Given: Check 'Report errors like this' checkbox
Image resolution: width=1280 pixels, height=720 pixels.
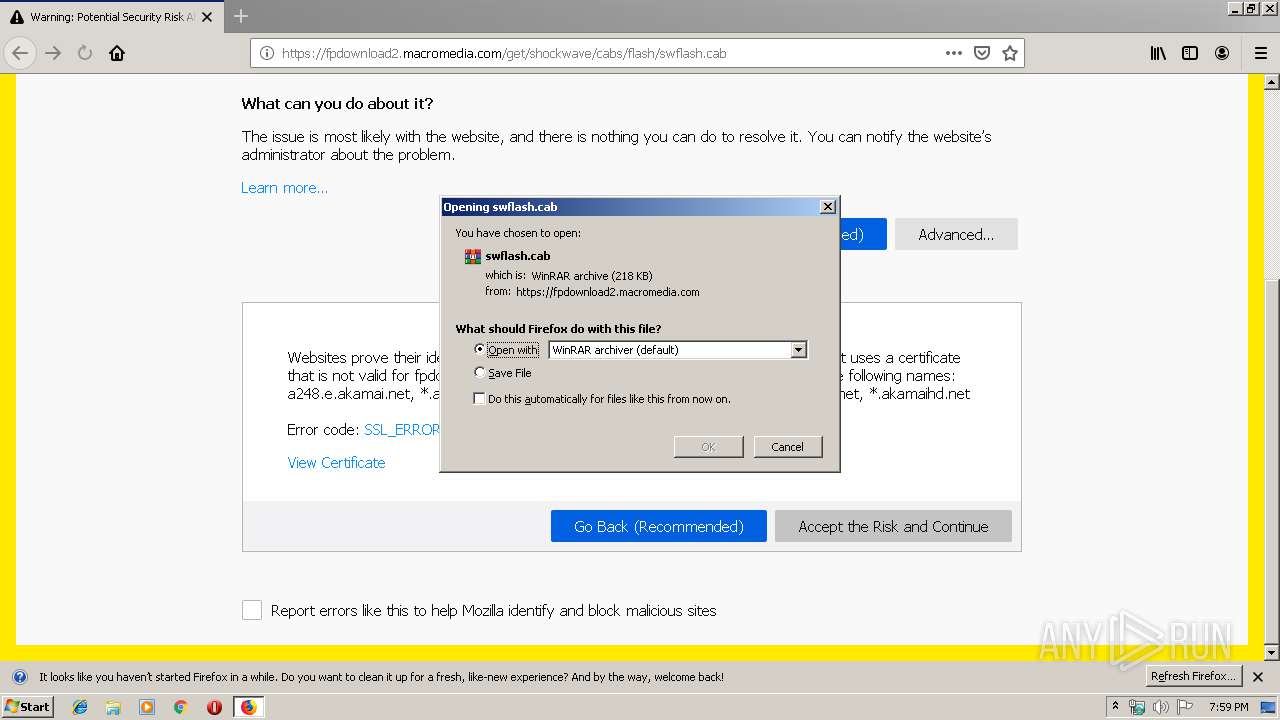Looking at the screenshot, I should tap(252, 610).
